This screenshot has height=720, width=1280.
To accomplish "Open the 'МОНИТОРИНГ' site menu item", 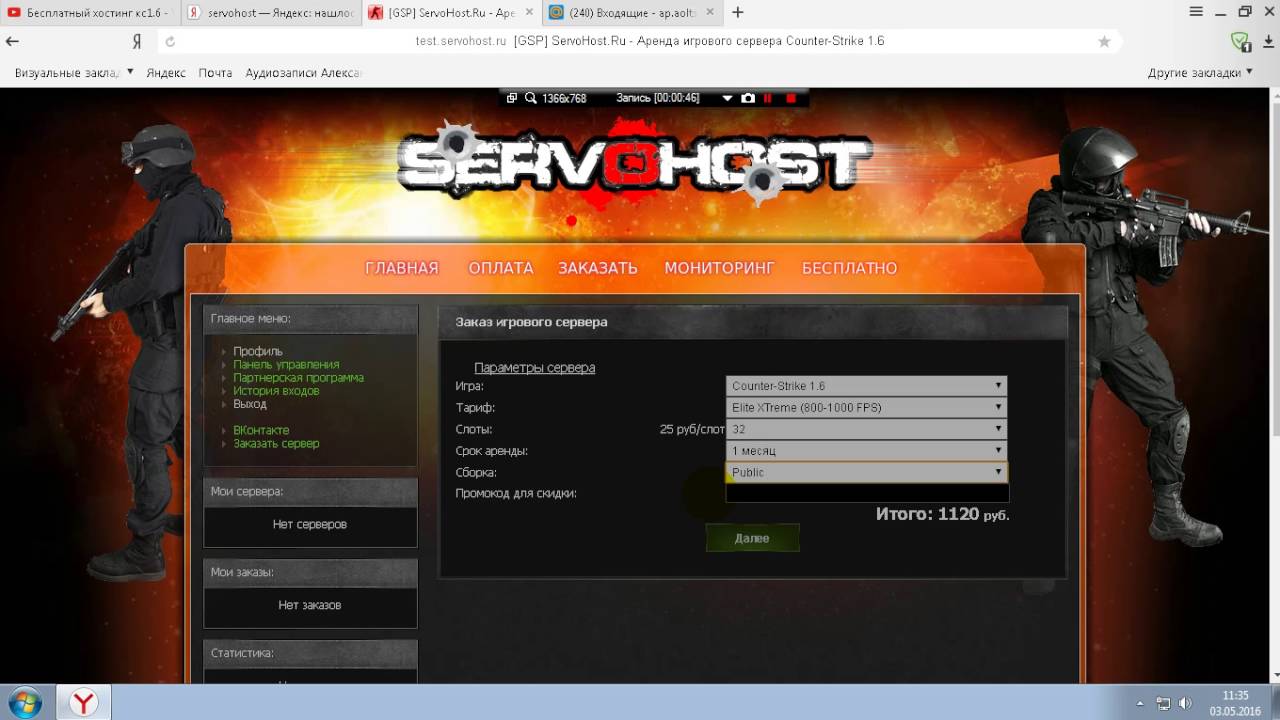I will pyautogui.click(x=720, y=268).
